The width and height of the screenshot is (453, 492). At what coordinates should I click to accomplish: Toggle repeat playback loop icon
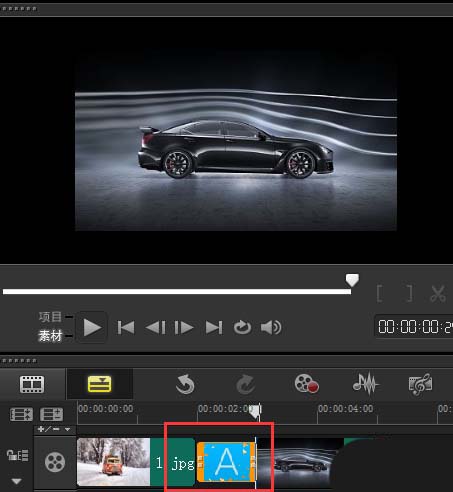(x=242, y=327)
